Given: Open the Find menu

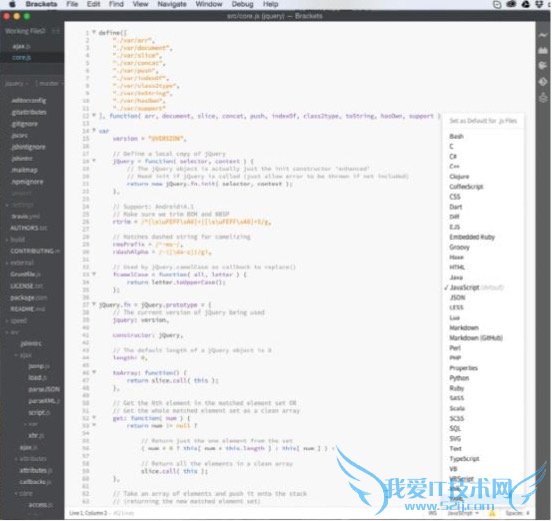Looking at the screenshot, I should [x=116, y=4].
